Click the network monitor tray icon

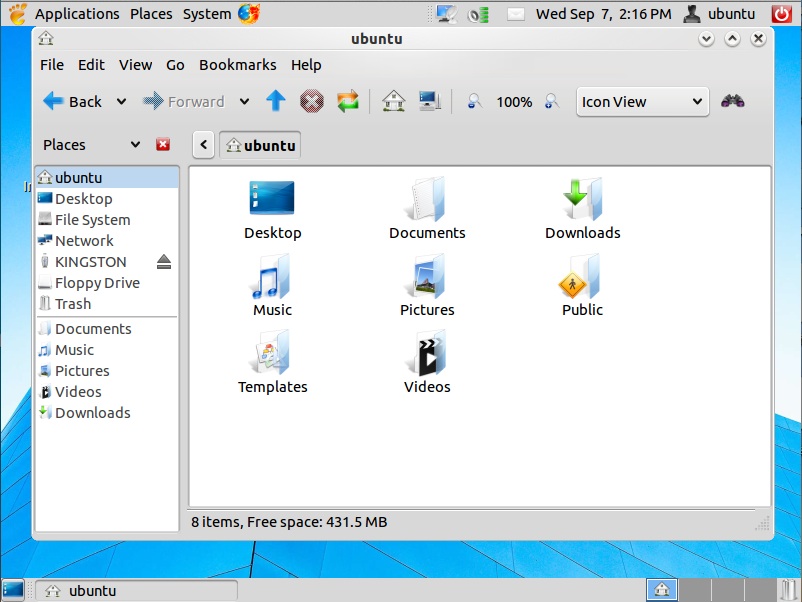[447, 14]
